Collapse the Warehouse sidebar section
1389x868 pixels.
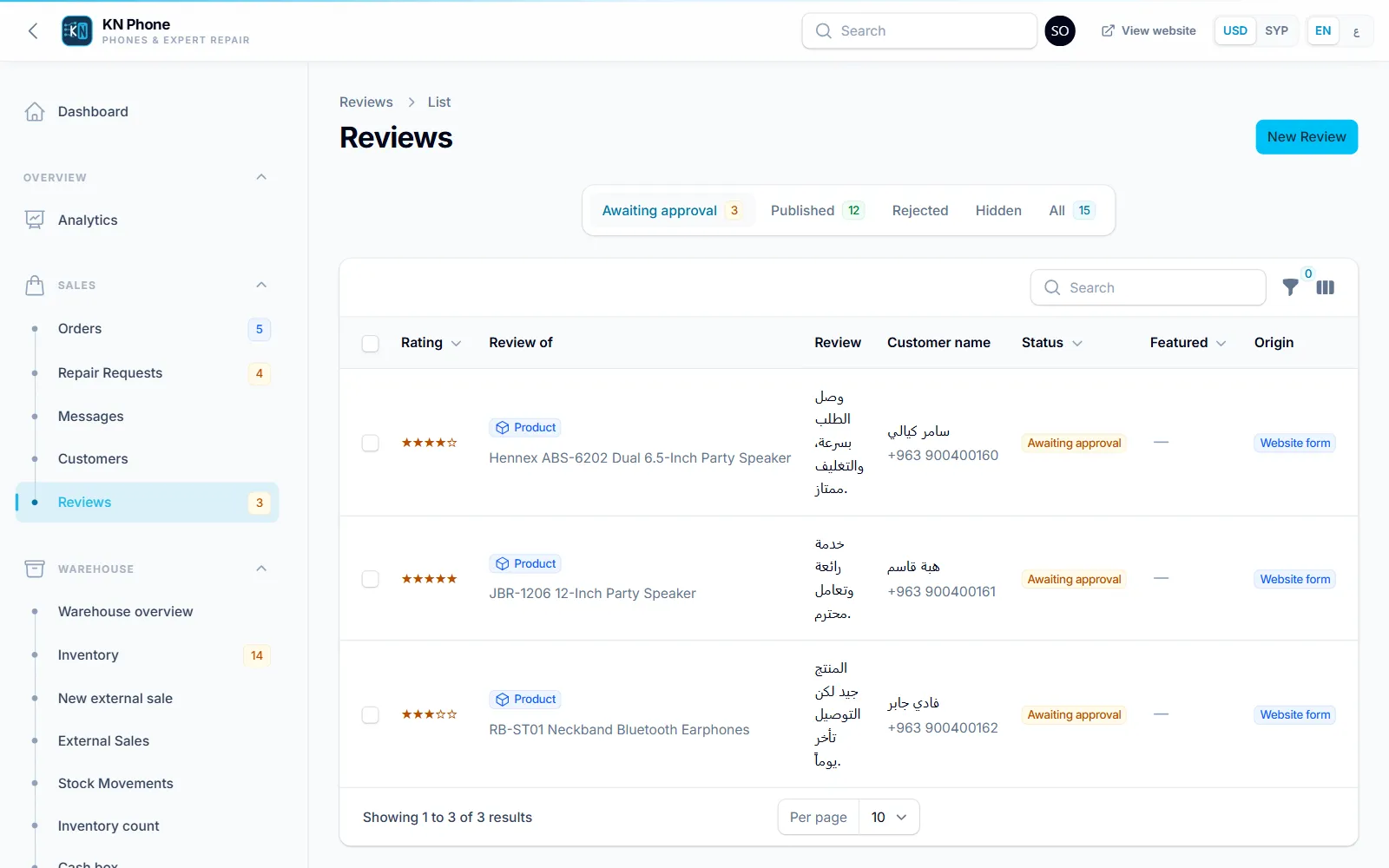(x=261, y=569)
